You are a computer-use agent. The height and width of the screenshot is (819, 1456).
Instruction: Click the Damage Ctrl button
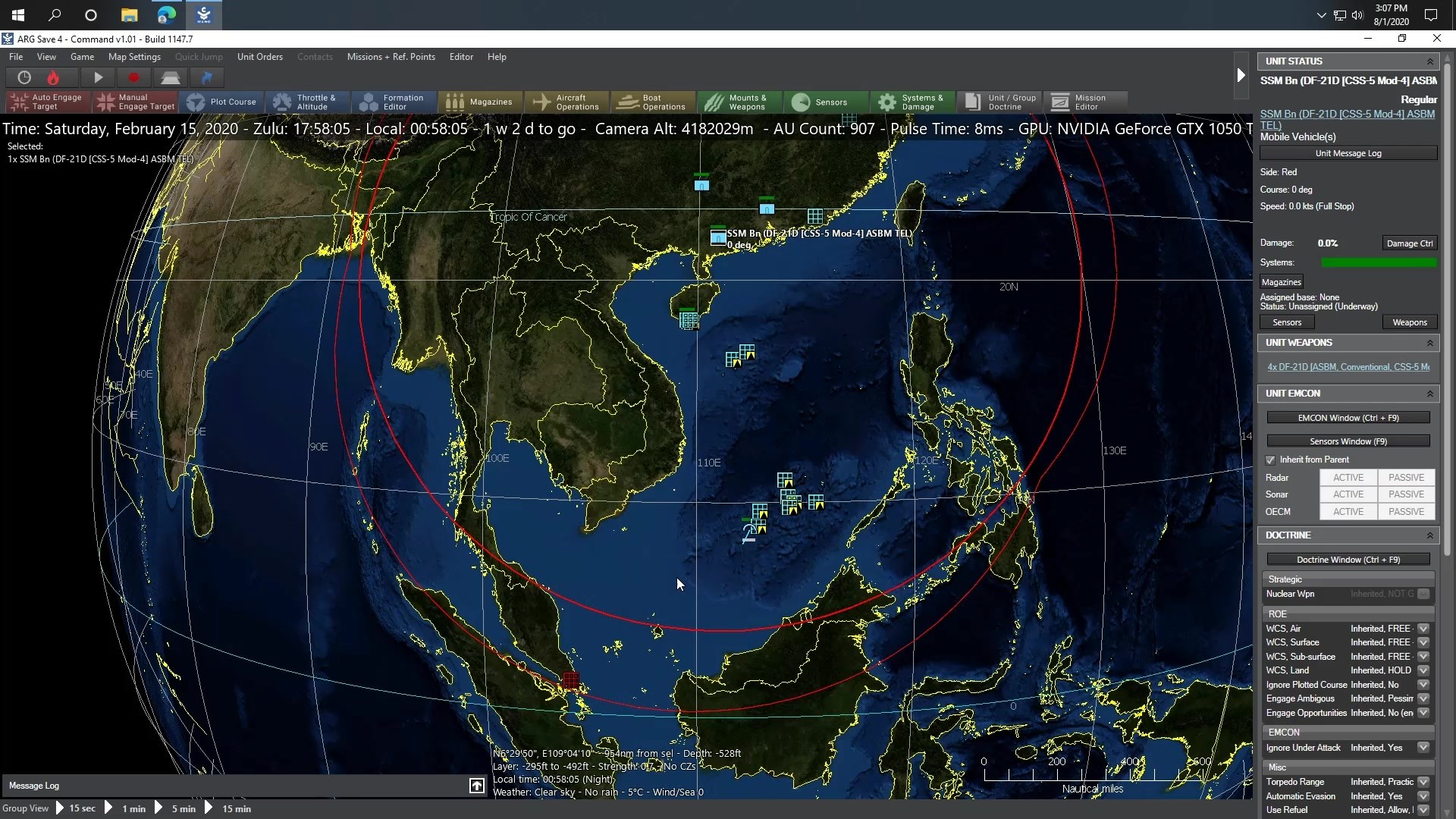coord(1409,243)
